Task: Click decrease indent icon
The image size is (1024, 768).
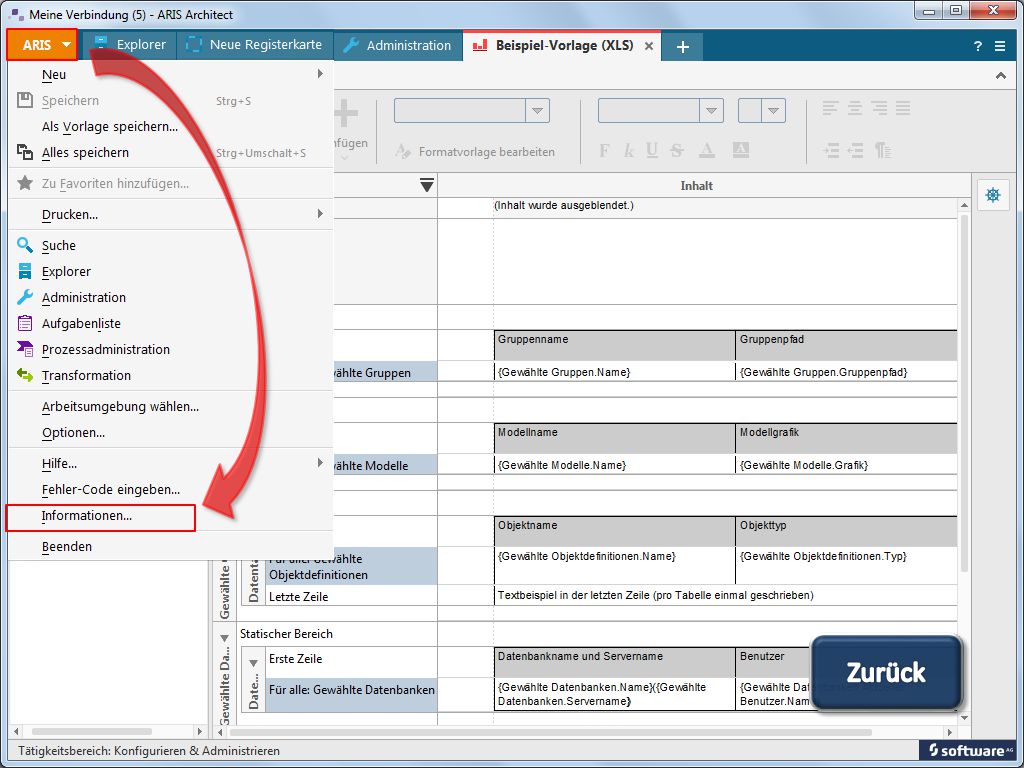Action: 855,151
